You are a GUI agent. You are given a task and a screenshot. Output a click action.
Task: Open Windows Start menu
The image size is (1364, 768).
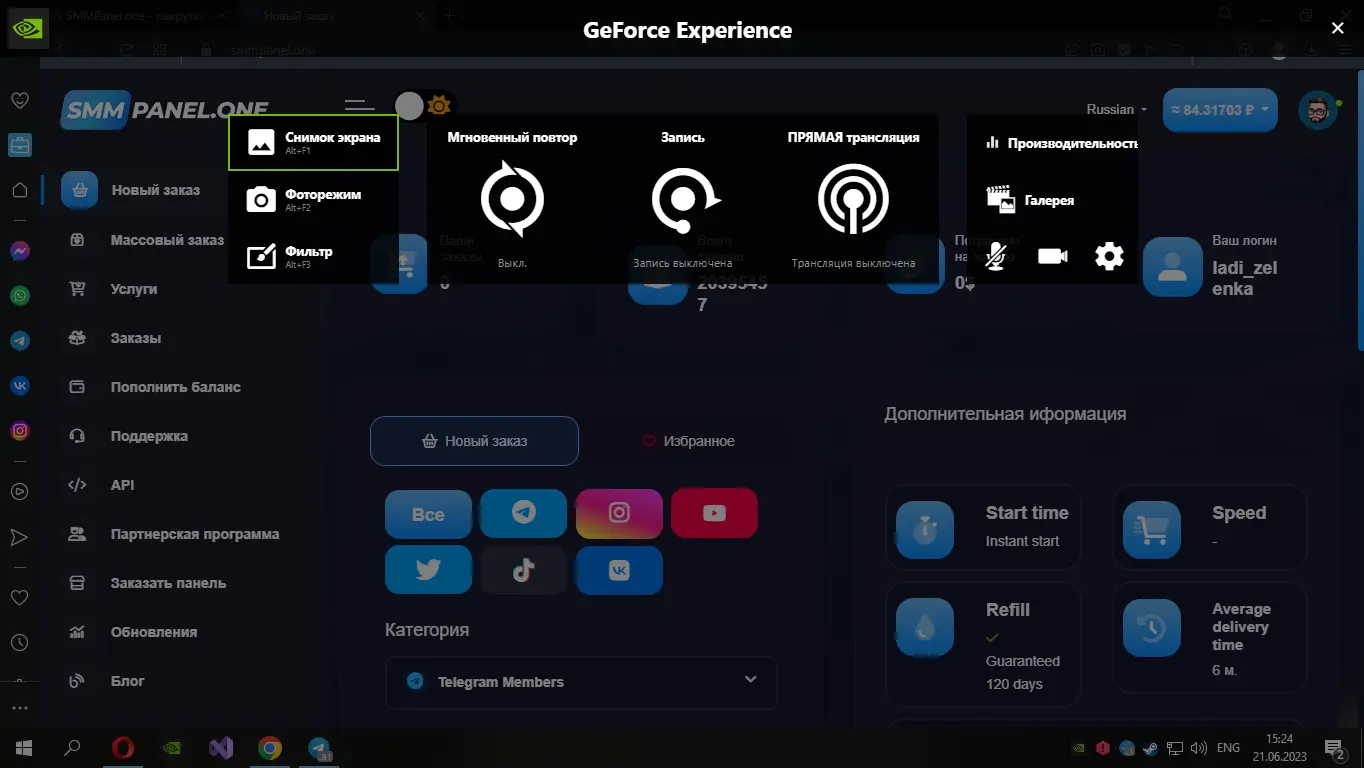[24, 747]
